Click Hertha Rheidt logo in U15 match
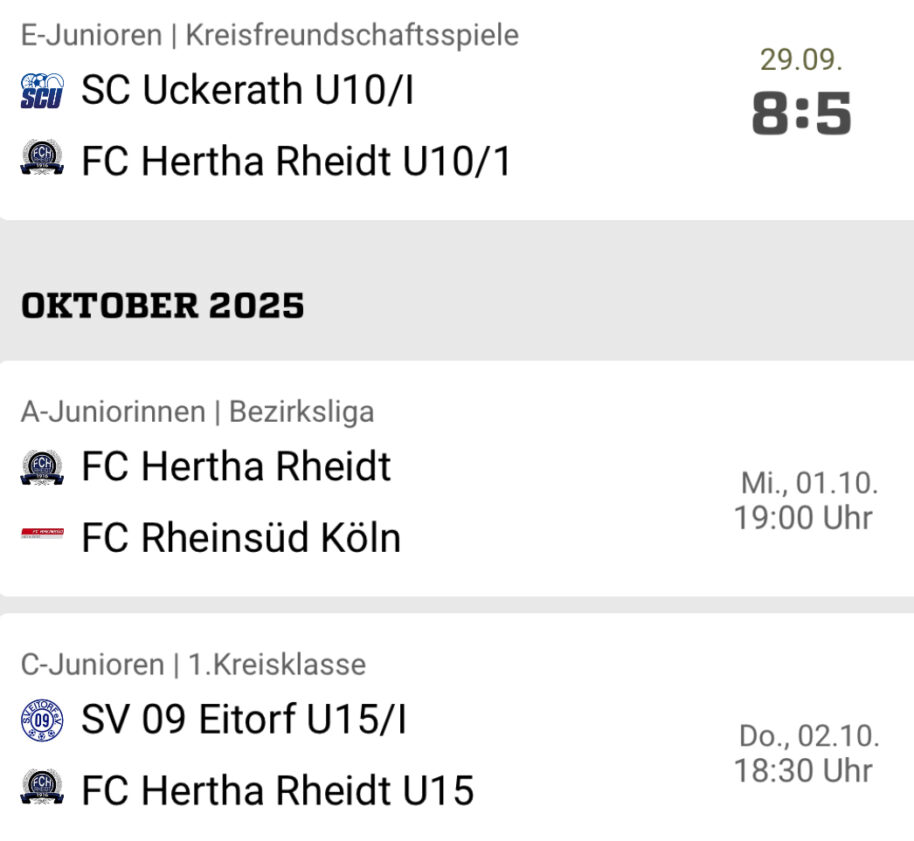 [41, 790]
